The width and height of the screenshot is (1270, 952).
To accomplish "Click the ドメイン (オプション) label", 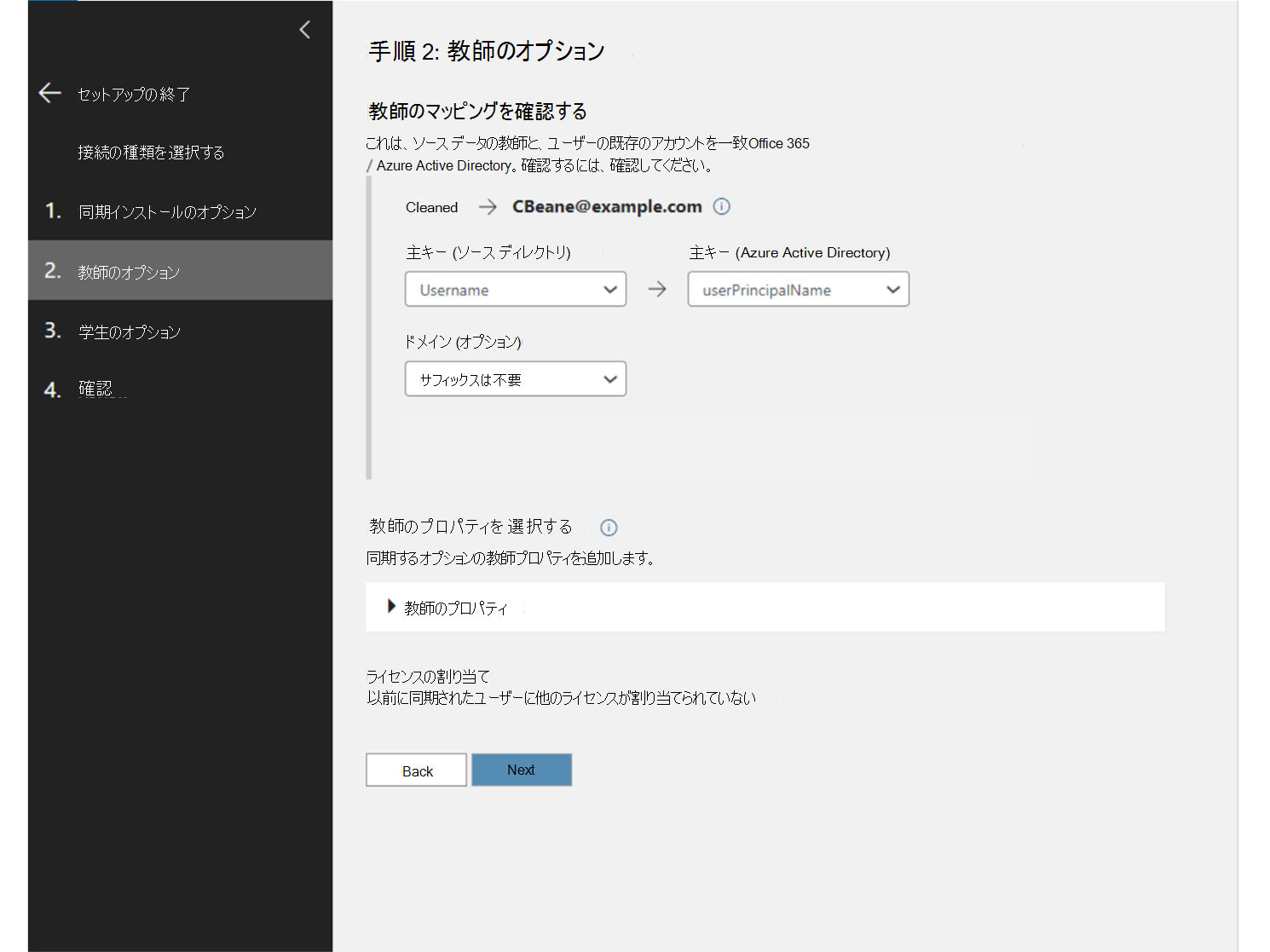I will (x=463, y=342).
